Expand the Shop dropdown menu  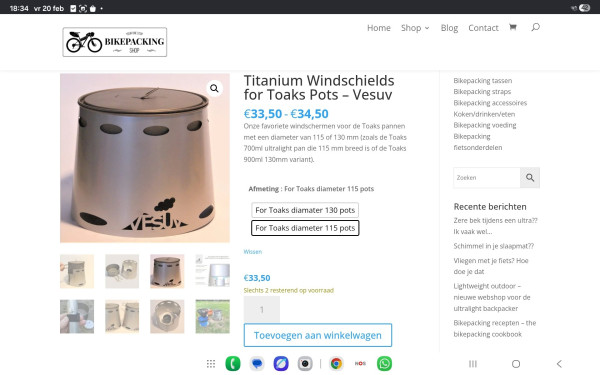(x=415, y=28)
